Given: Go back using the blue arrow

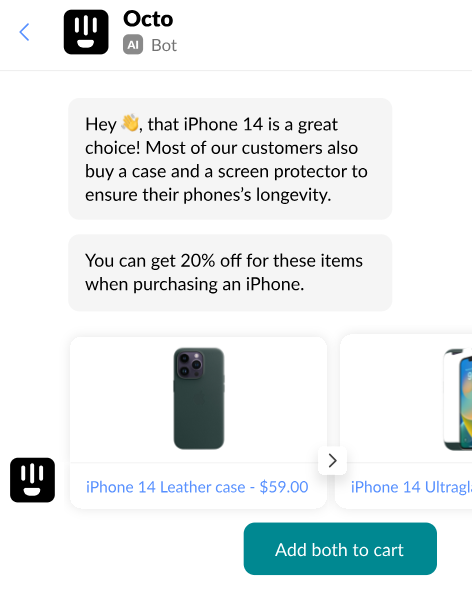Looking at the screenshot, I should point(24,32).
